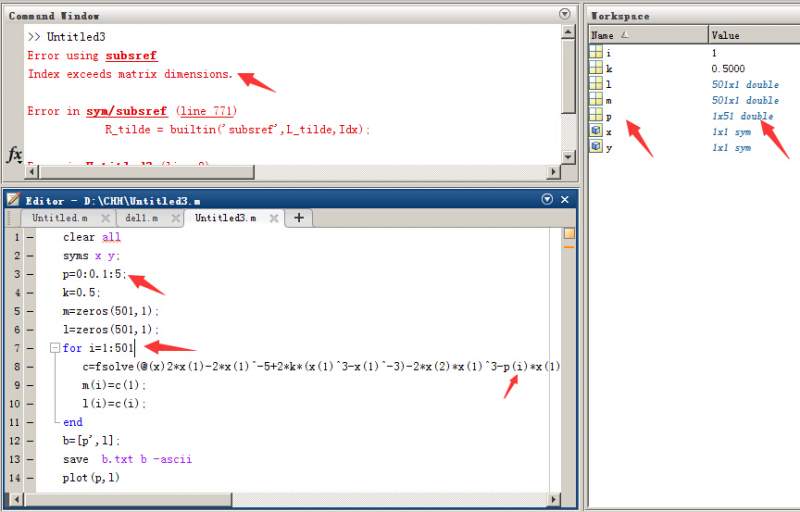The width and height of the screenshot is (800, 512).
Task: Select sym variable y icon
Action: (596, 147)
